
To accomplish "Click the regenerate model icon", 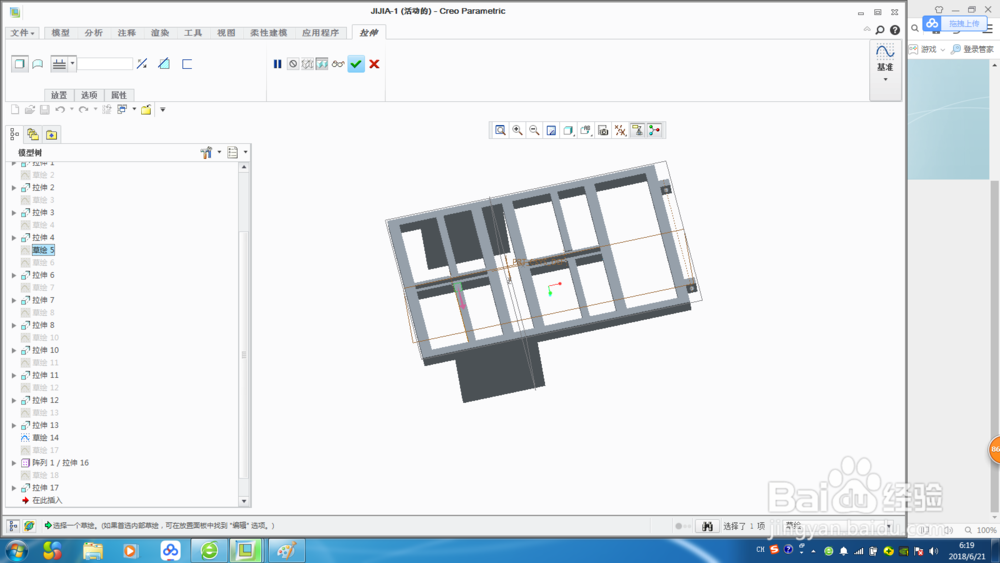I will tap(107, 110).
